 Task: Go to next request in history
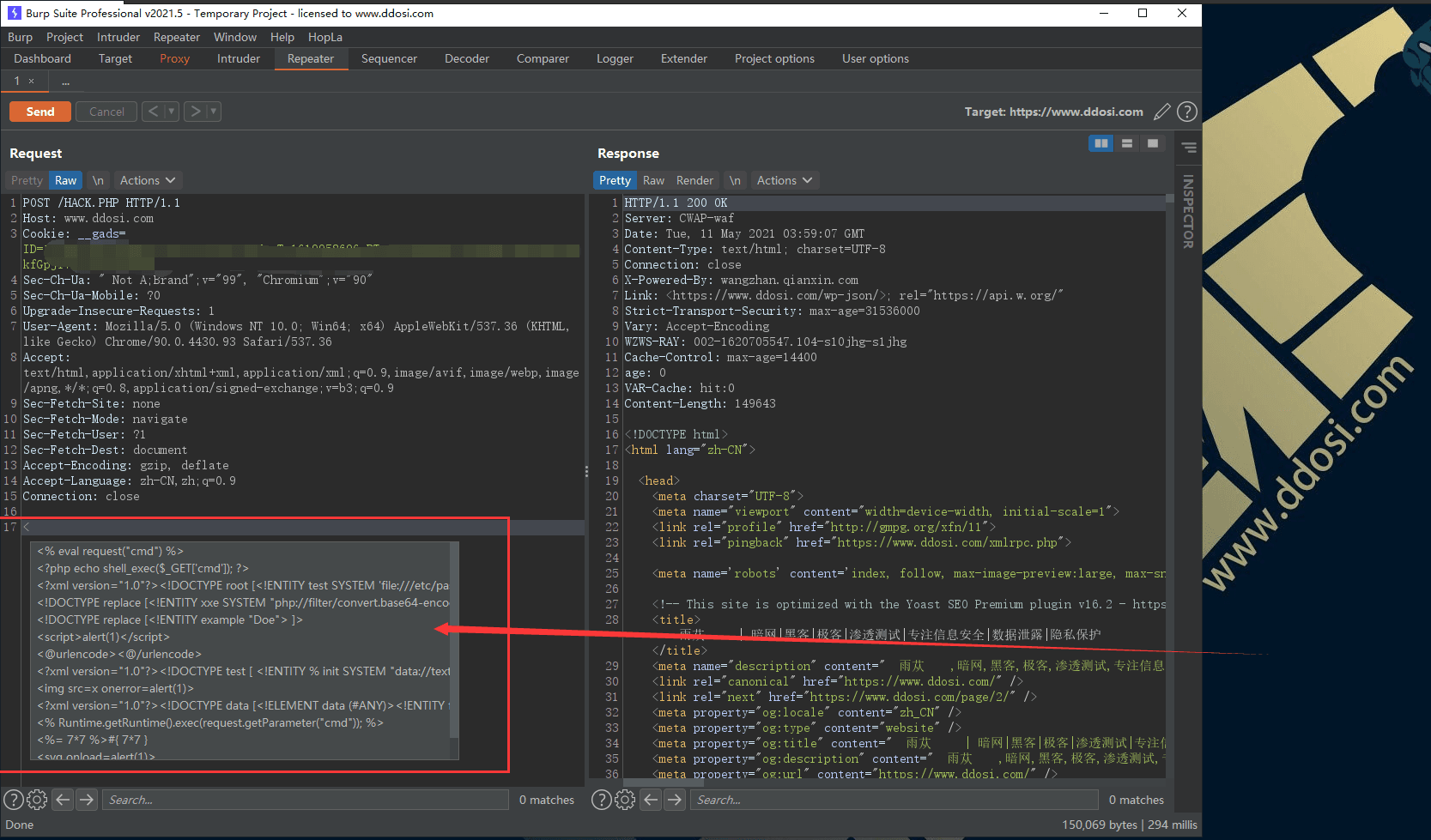pos(196,111)
